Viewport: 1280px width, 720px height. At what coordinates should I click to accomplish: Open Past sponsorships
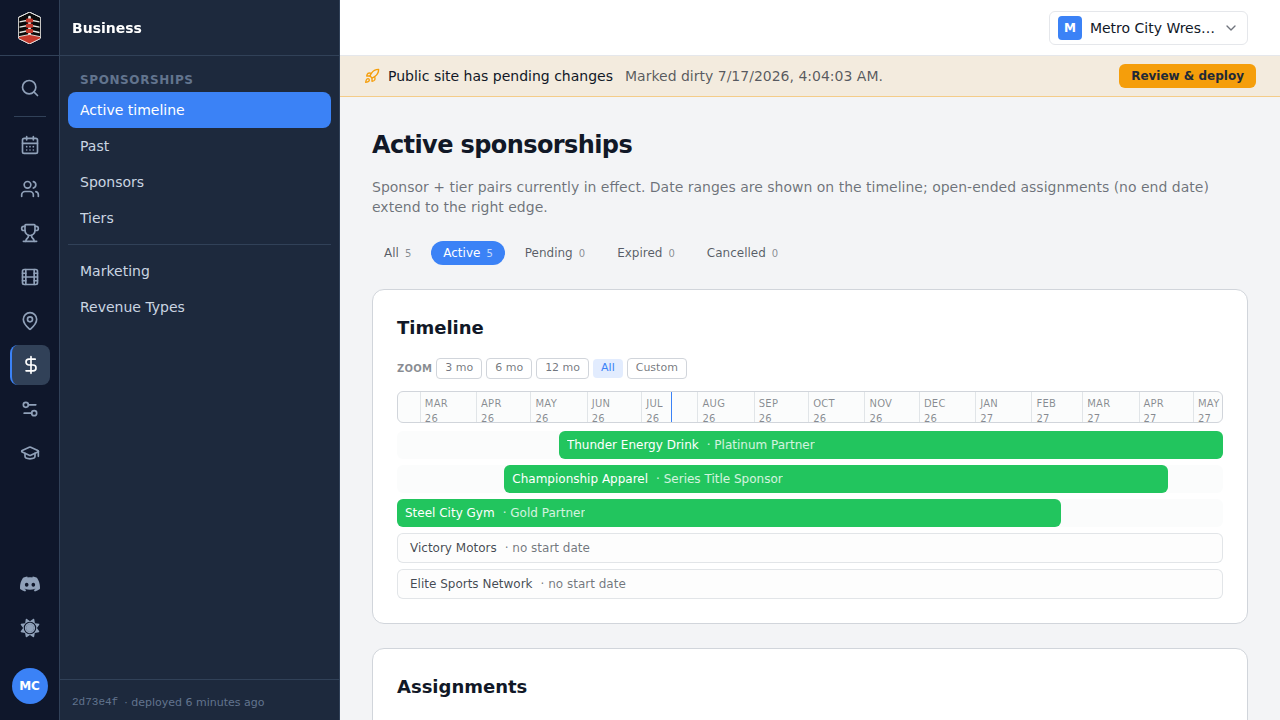pyautogui.click(x=199, y=146)
